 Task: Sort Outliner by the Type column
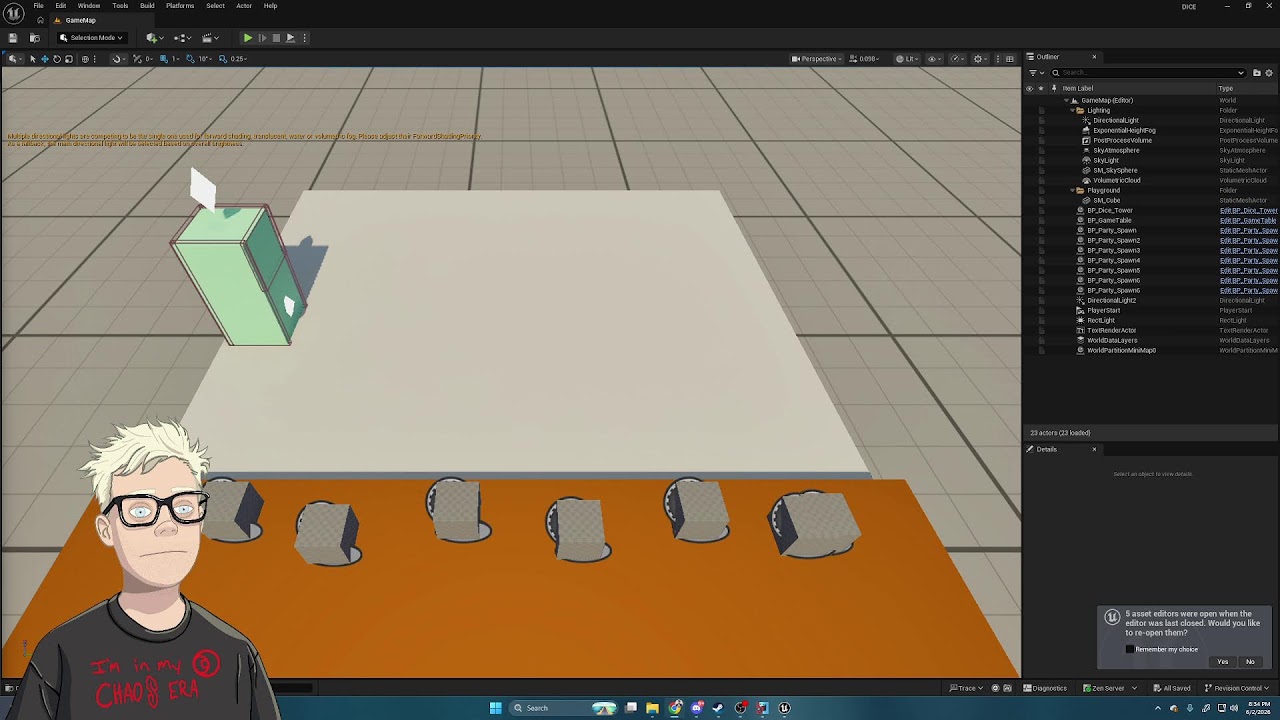point(1247,88)
